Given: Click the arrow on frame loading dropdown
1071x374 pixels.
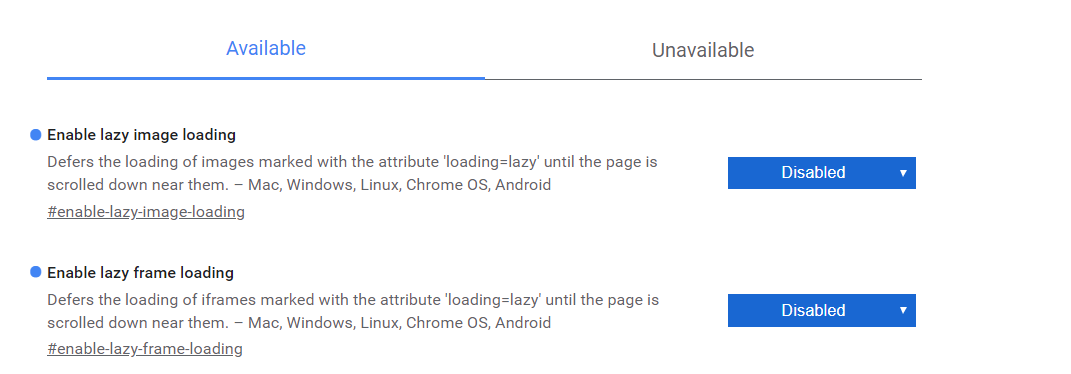Looking at the screenshot, I should (903, 311).
